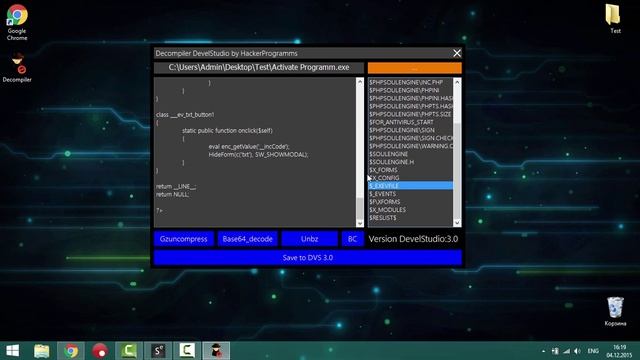Click Save to DVS 3.0 button
Image resolution: width=640 pixels, height=360 pixels.
[x=308, y=258]
